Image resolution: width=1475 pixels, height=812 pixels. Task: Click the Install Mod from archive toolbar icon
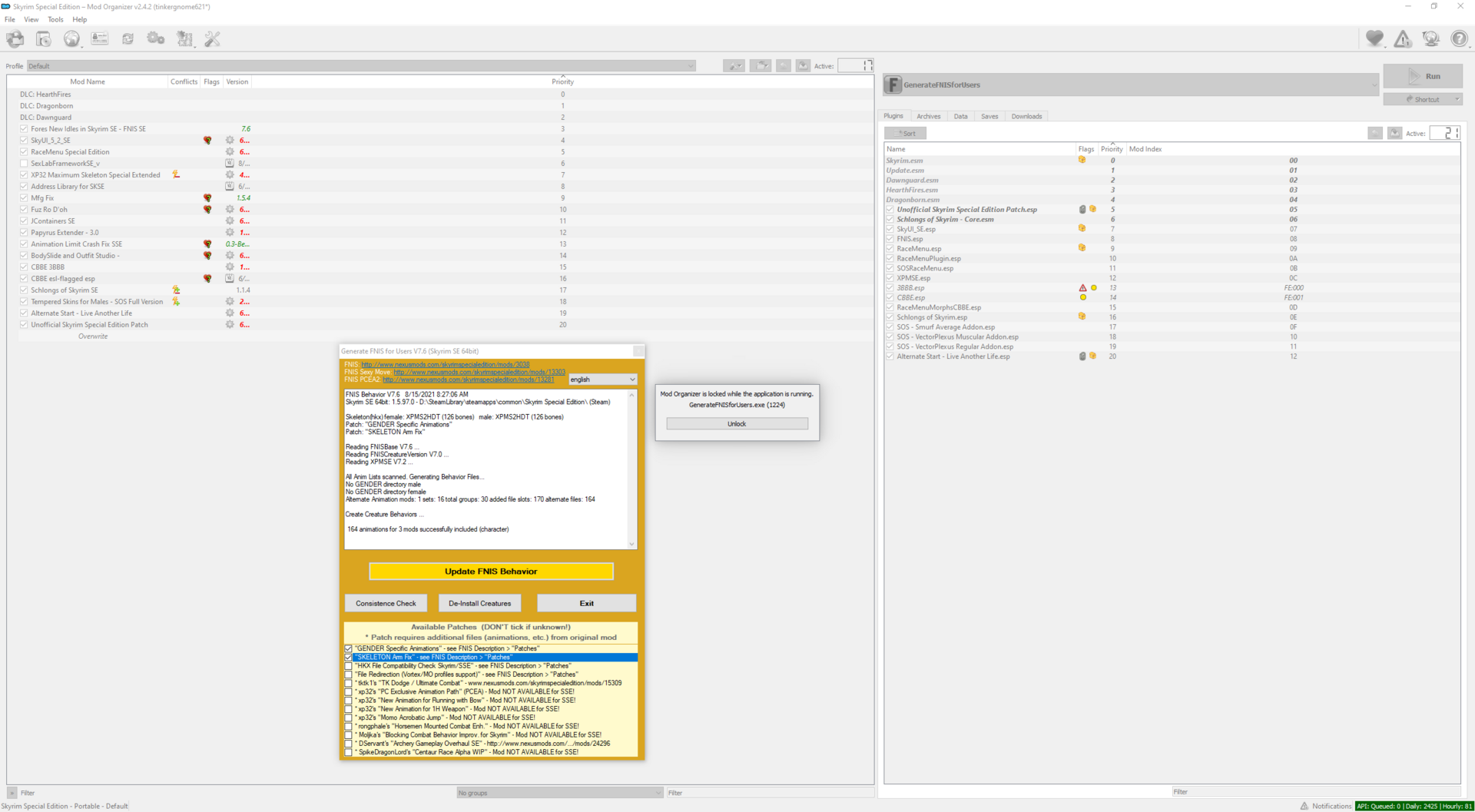pyautogui.click(x=44, y=38)
